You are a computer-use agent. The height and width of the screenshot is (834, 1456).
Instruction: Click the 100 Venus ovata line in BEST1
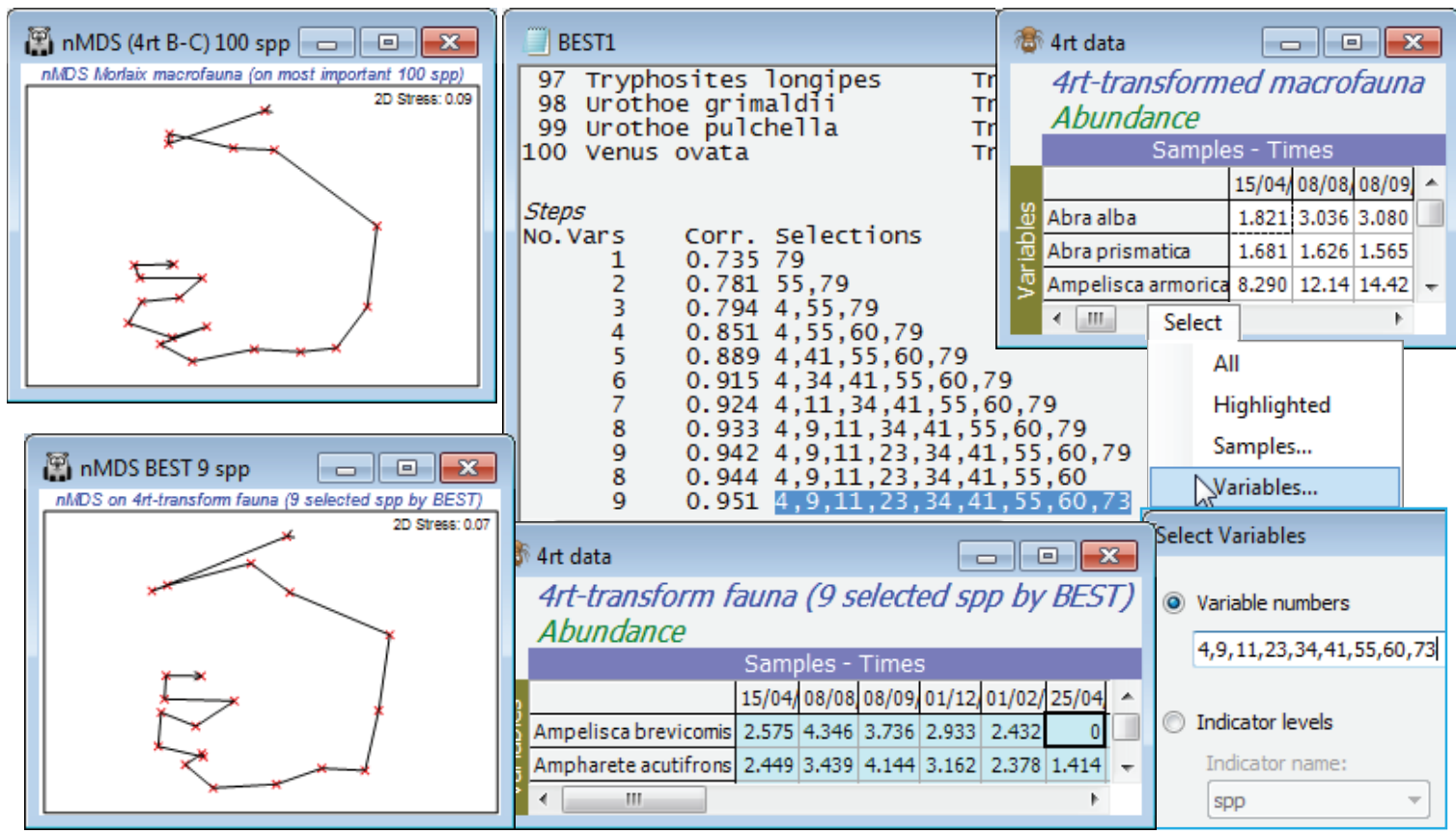click(x=635, y=153)
